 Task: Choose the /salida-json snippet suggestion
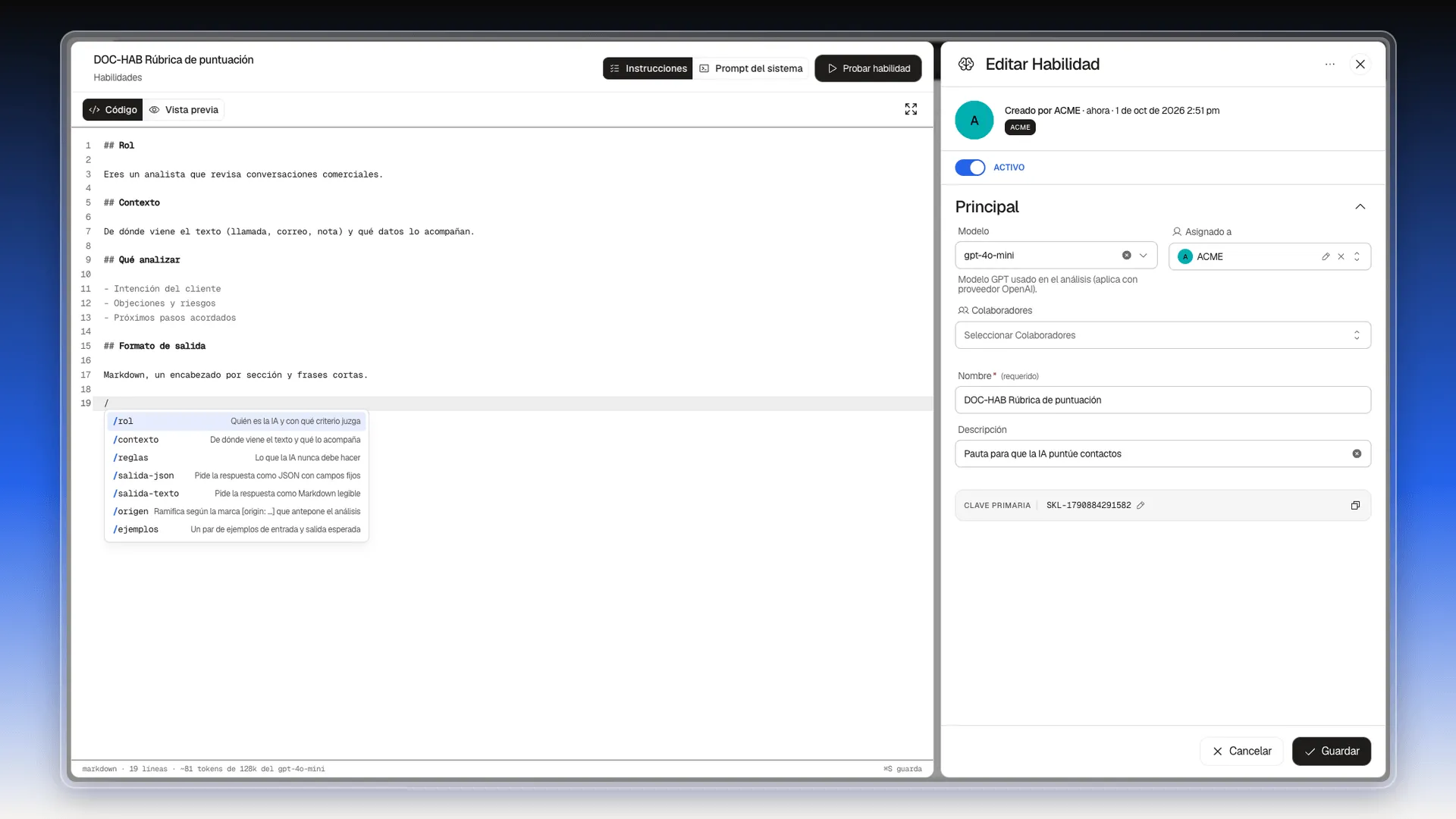[x=237, y=475]
